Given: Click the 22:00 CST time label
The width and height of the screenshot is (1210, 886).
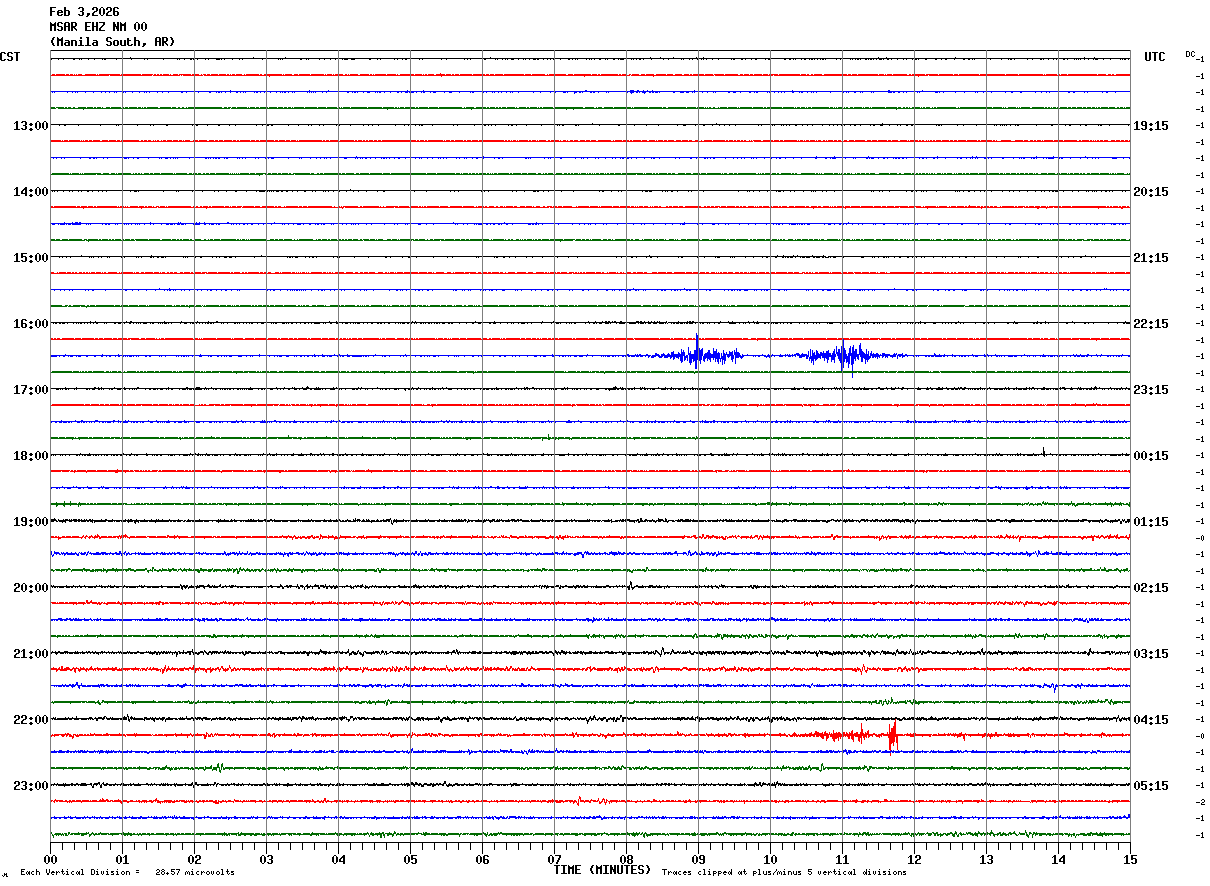Looking at the screenshot, I should [30, 720].
